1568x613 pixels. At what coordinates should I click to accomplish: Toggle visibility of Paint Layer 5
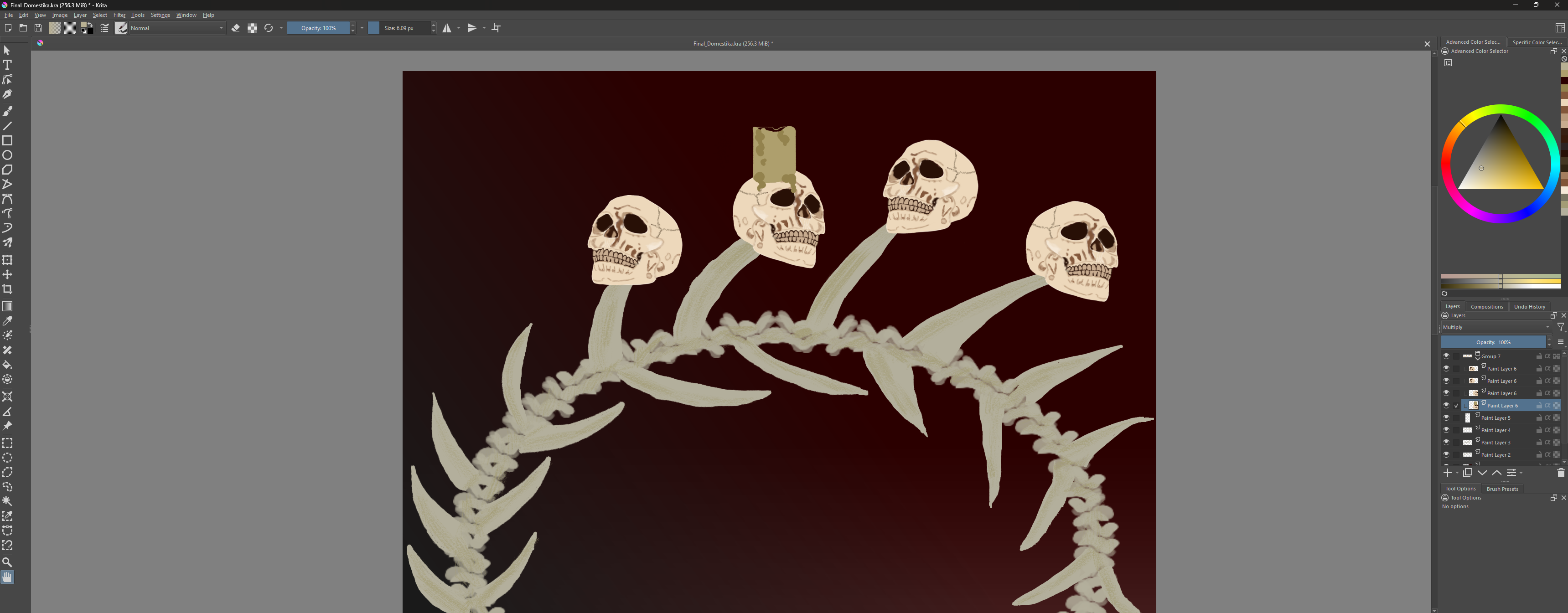tap(1446, 417)
